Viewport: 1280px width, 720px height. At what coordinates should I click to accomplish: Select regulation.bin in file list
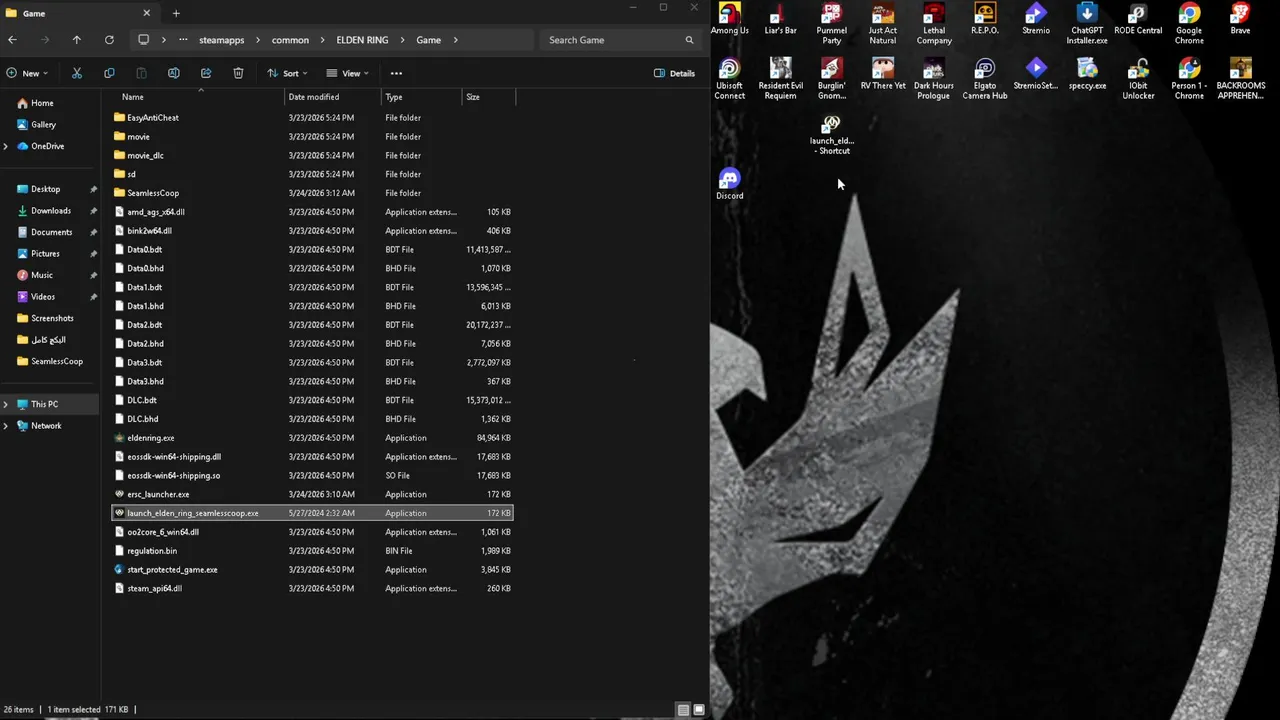tap(312, 551)
